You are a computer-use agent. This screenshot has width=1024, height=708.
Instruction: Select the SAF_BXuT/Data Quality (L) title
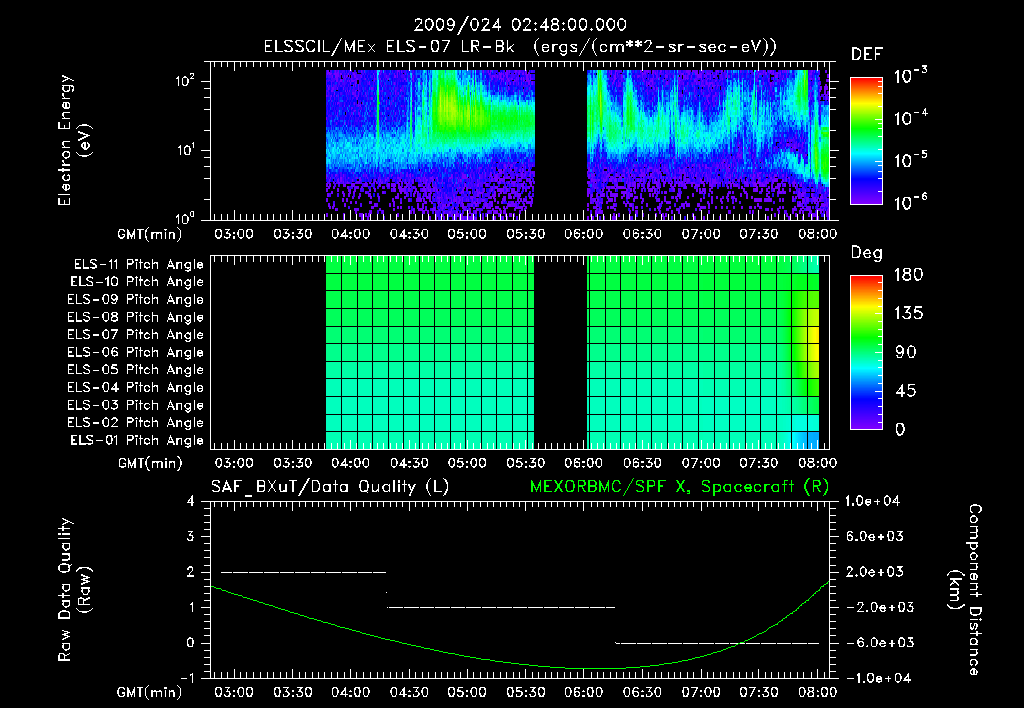point(330,487)
